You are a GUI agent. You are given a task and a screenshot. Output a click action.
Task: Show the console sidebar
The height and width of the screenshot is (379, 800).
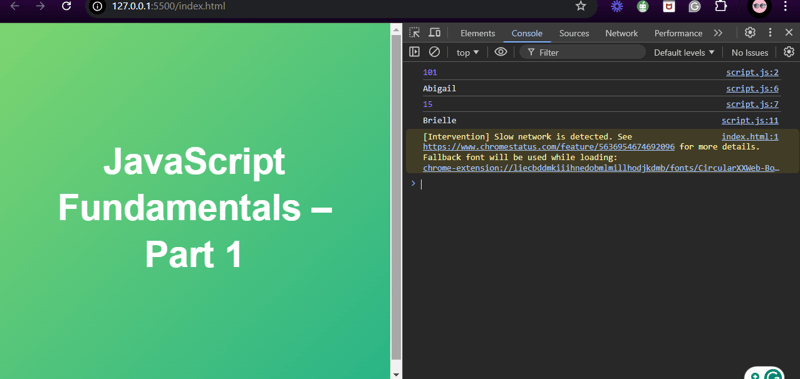click(x=414, y=52)
